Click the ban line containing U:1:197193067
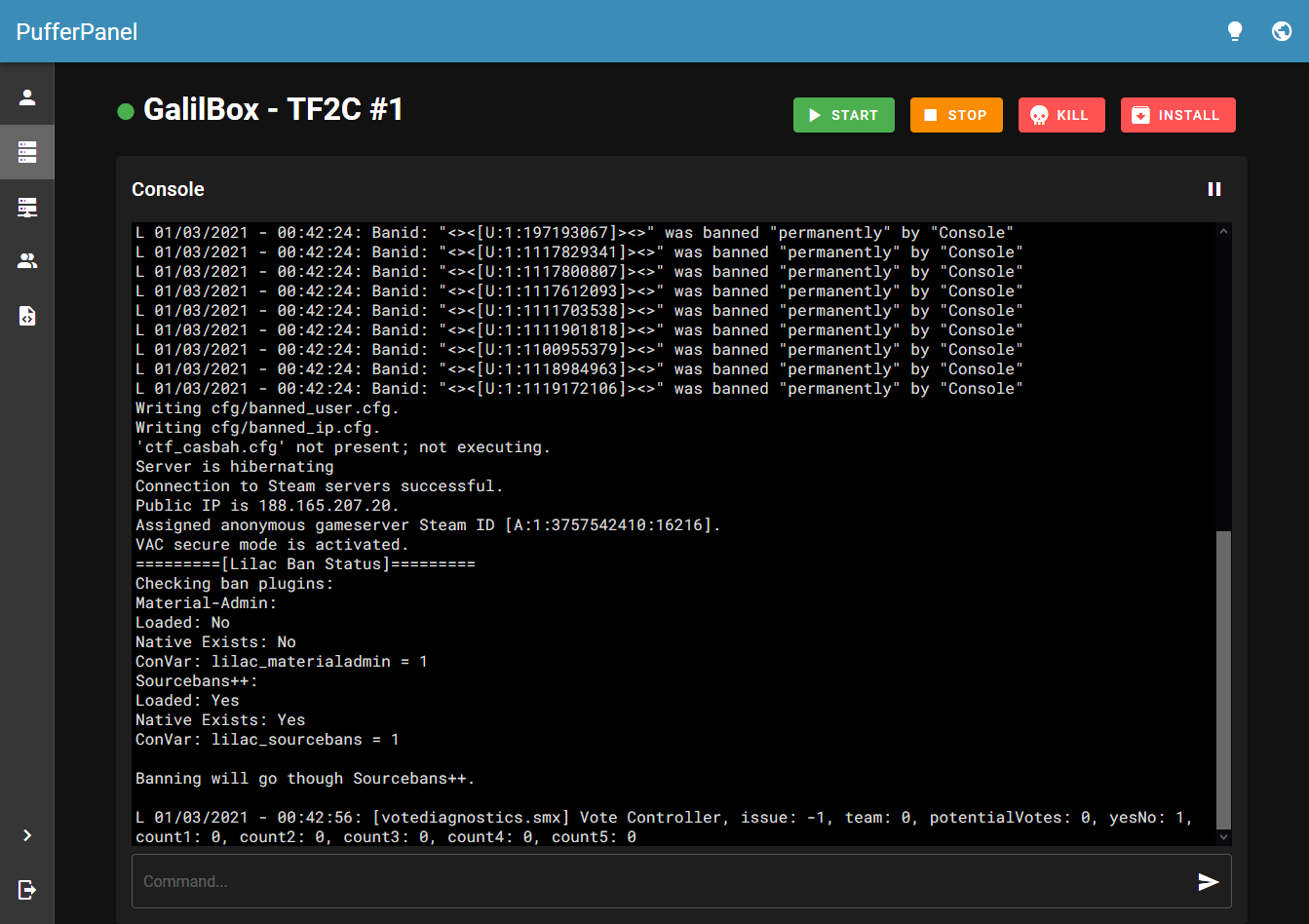 pos(574,232)
